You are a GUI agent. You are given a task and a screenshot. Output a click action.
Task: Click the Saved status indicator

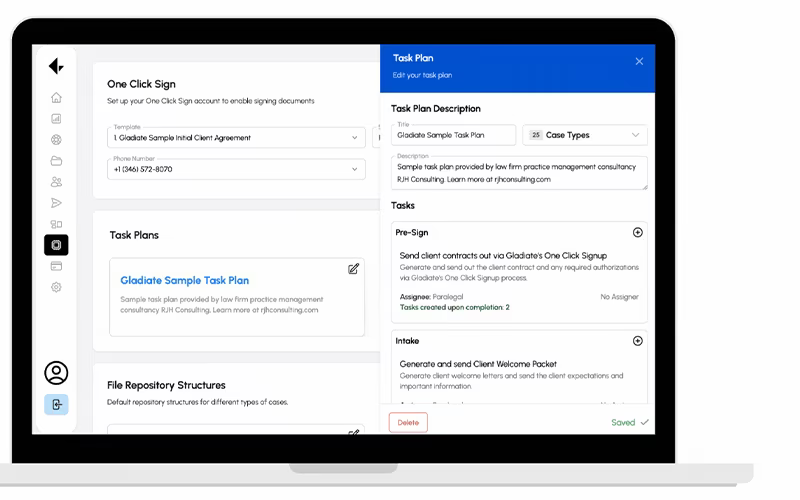click(630, 422)
